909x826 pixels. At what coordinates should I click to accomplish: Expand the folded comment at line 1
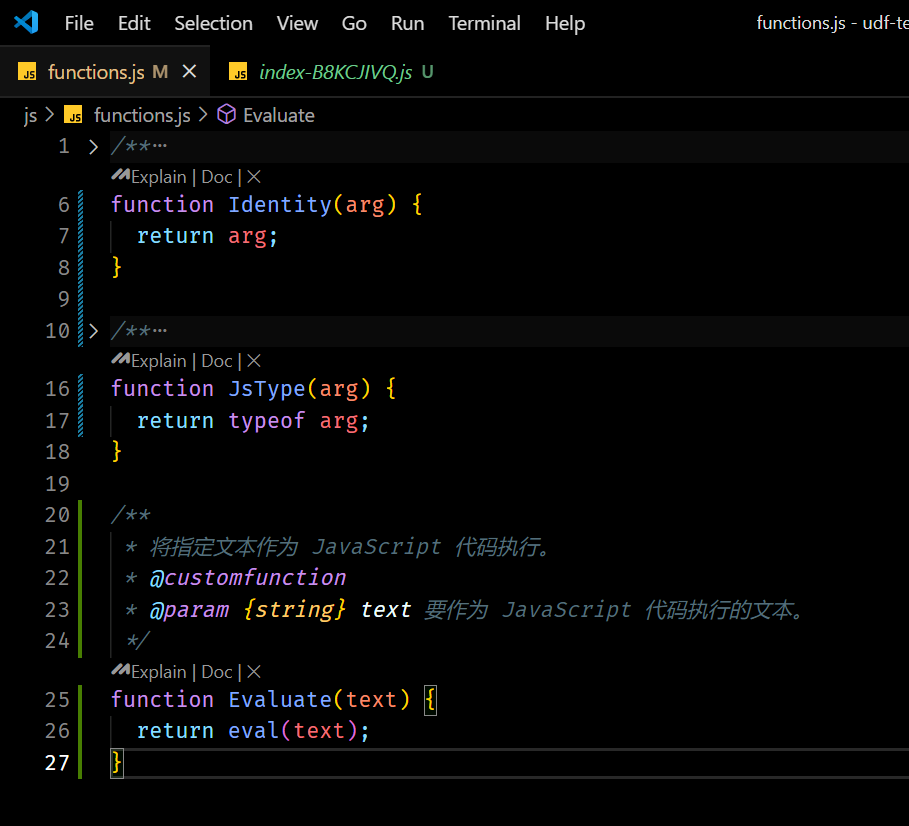tap(93, 147)
